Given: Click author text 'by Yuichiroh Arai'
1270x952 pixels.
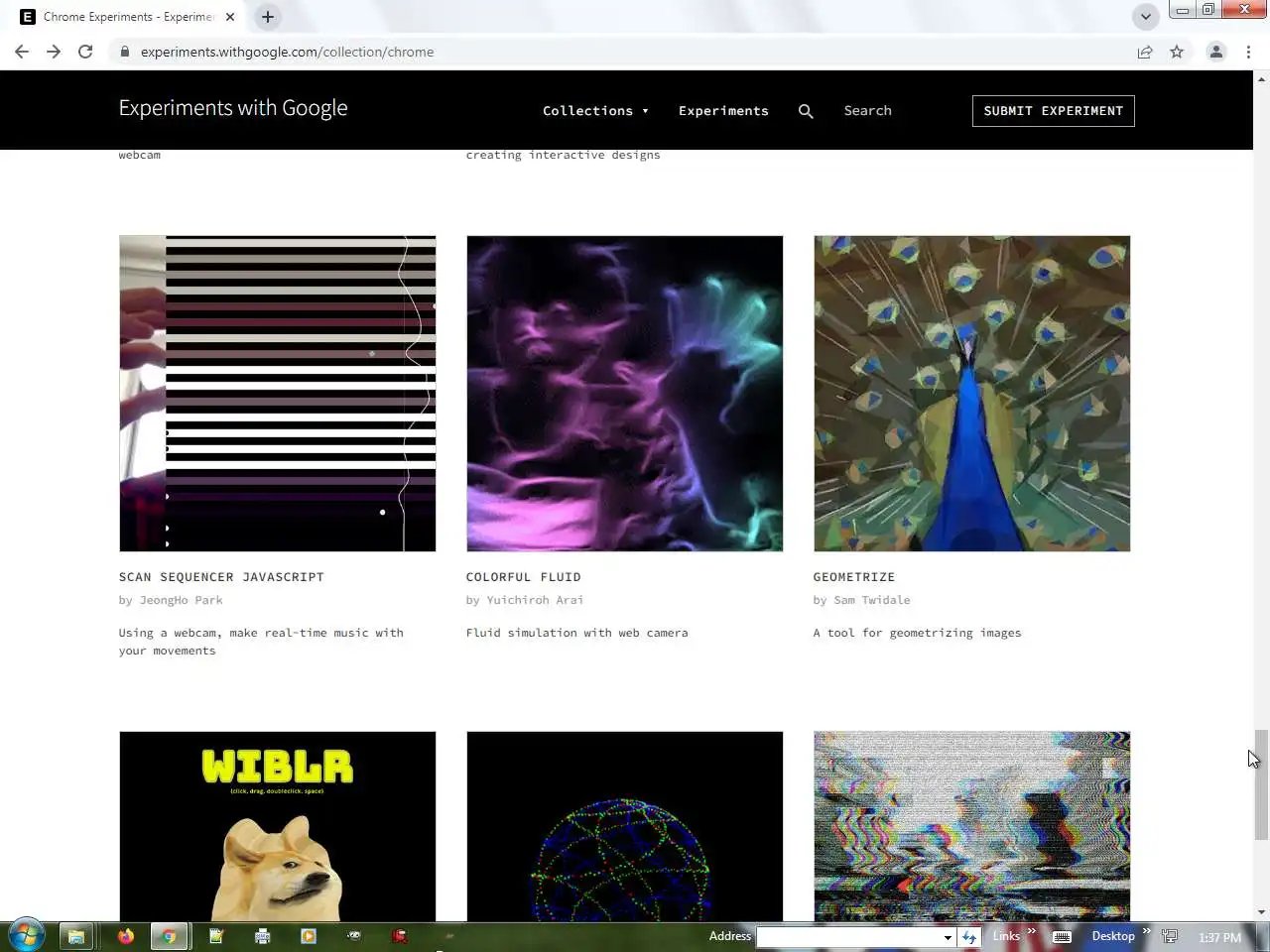Looking at the screenshot, I should click(x=525, y=600).
